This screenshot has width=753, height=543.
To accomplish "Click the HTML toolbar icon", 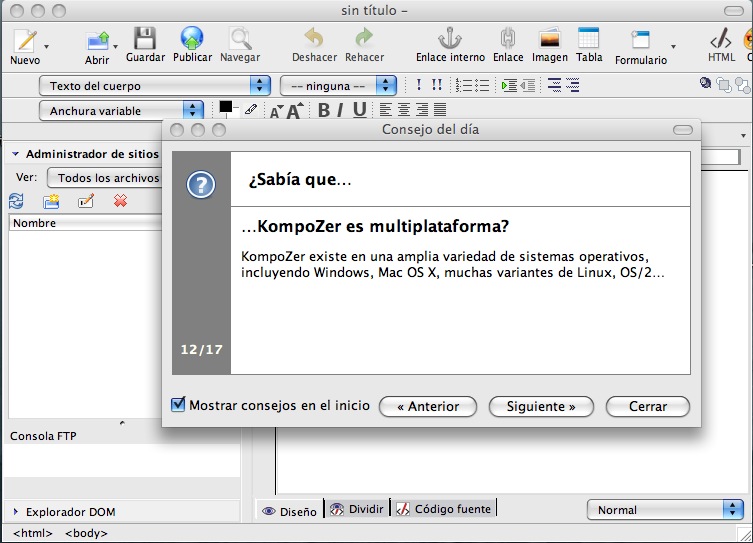I will pos(721,45).
